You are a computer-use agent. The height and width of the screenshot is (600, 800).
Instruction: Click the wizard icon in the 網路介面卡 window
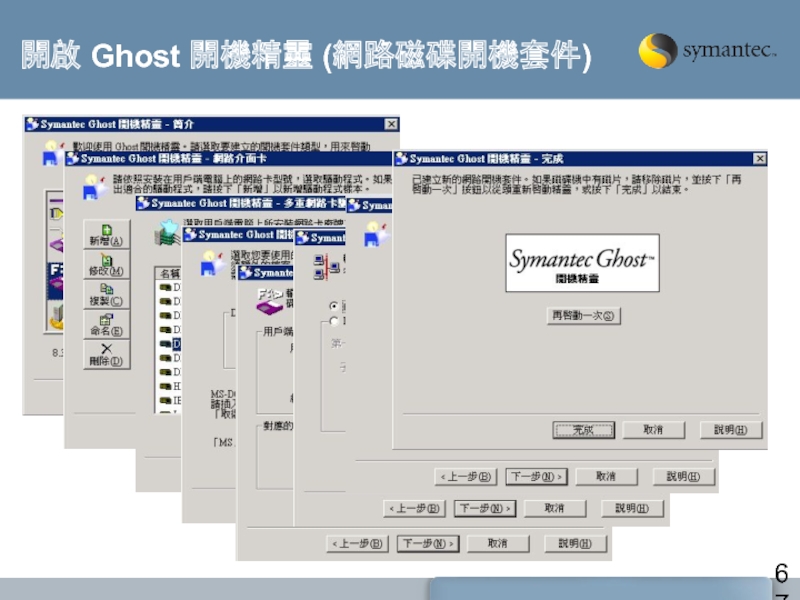tap(95, 187)
